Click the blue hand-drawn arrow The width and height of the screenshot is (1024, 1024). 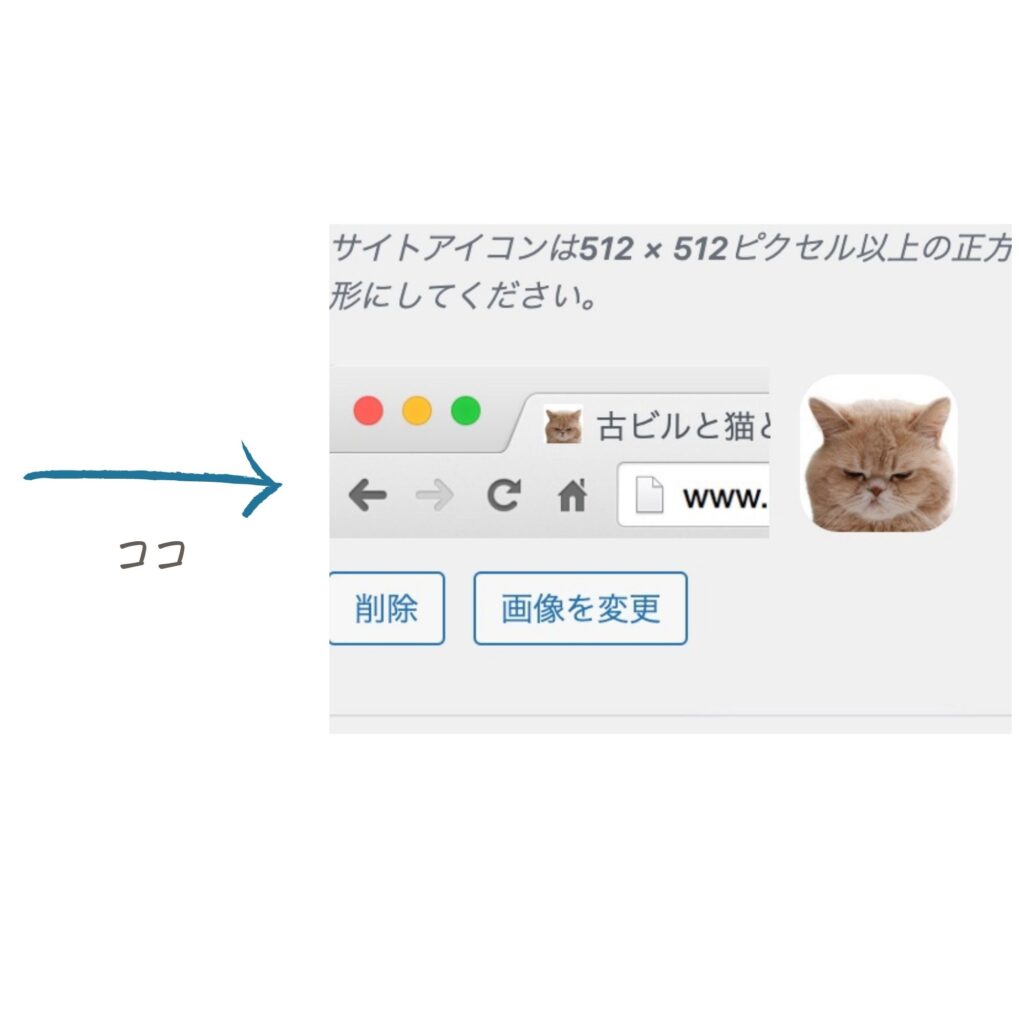[153, 479]
